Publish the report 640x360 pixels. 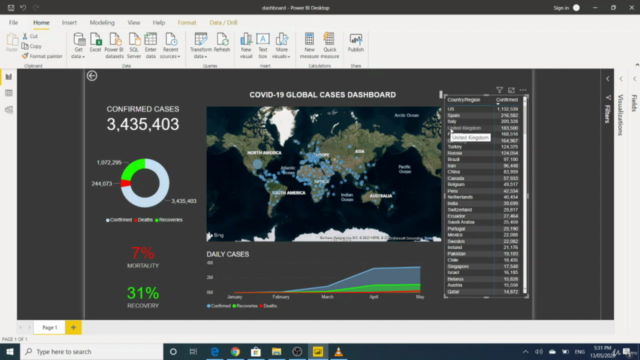(x=356, y=42)
